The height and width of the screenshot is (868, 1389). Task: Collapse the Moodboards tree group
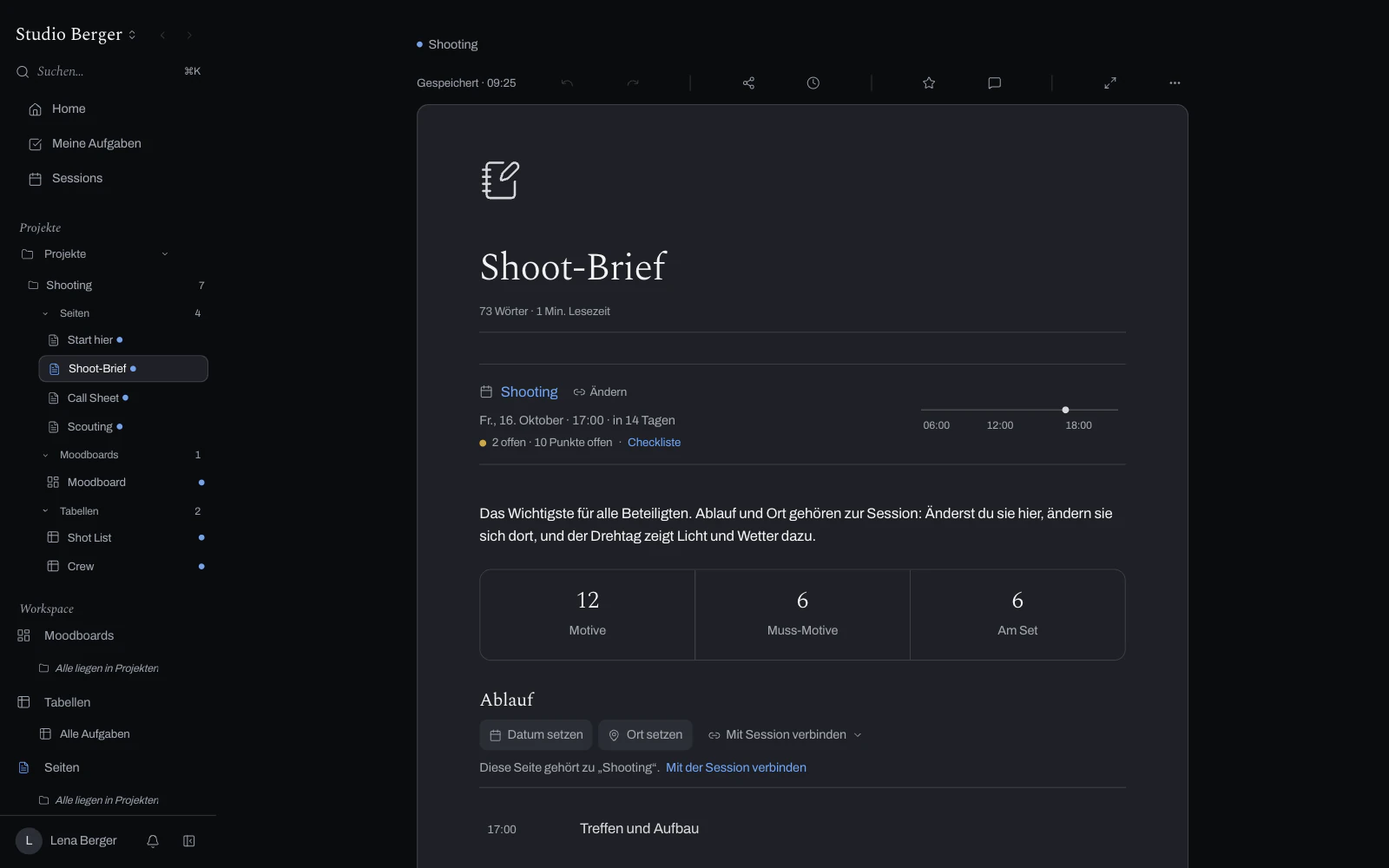45,455
